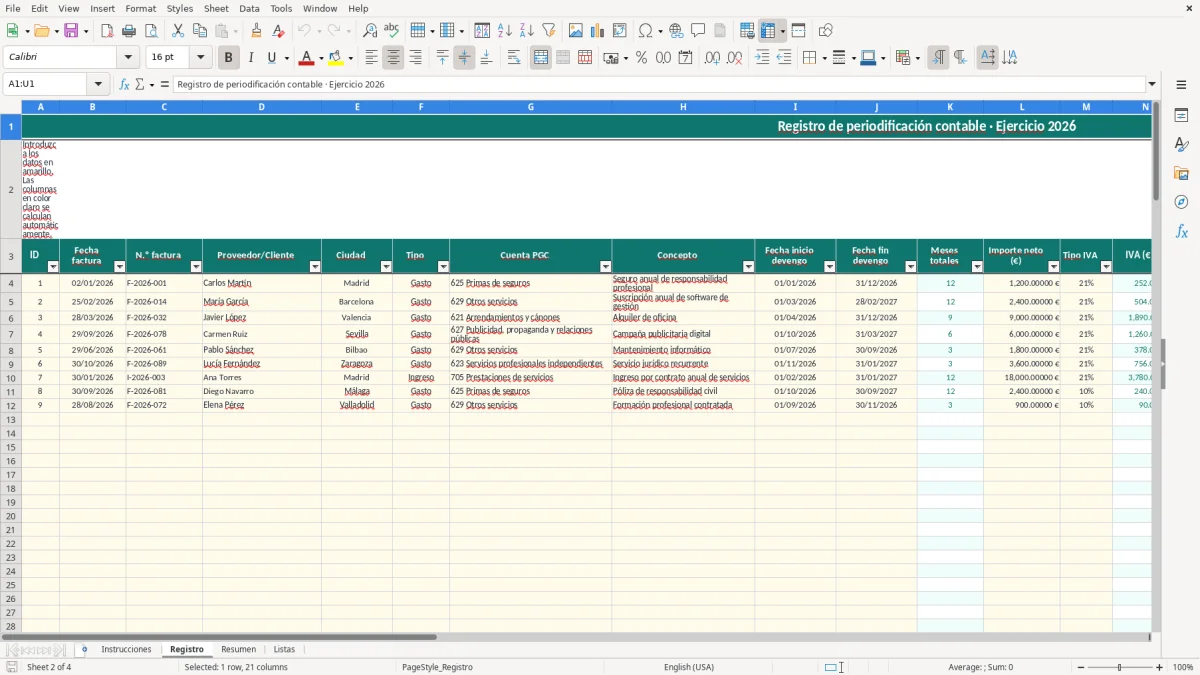Click the zoom in plus button

pyautogui.click(x=1160, y=667)
